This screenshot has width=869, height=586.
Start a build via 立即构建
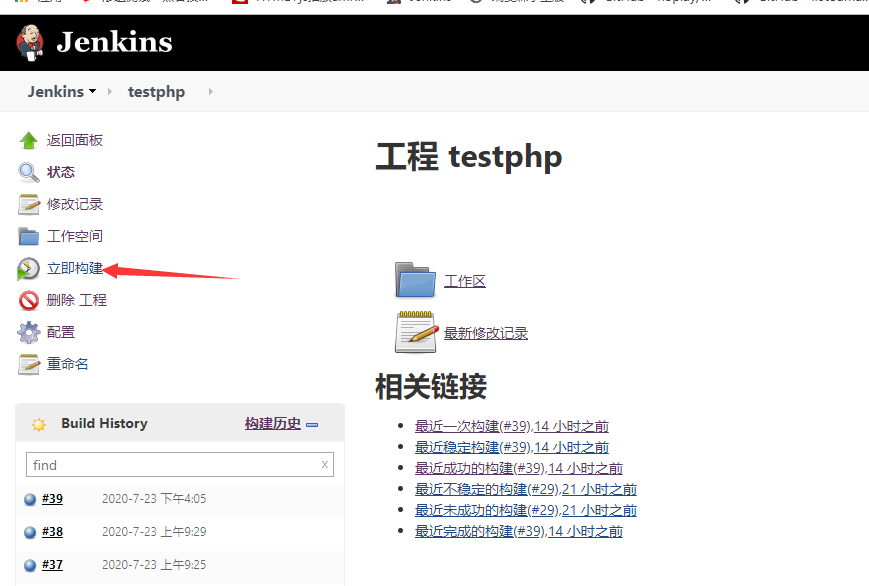(x=75, y=268)
